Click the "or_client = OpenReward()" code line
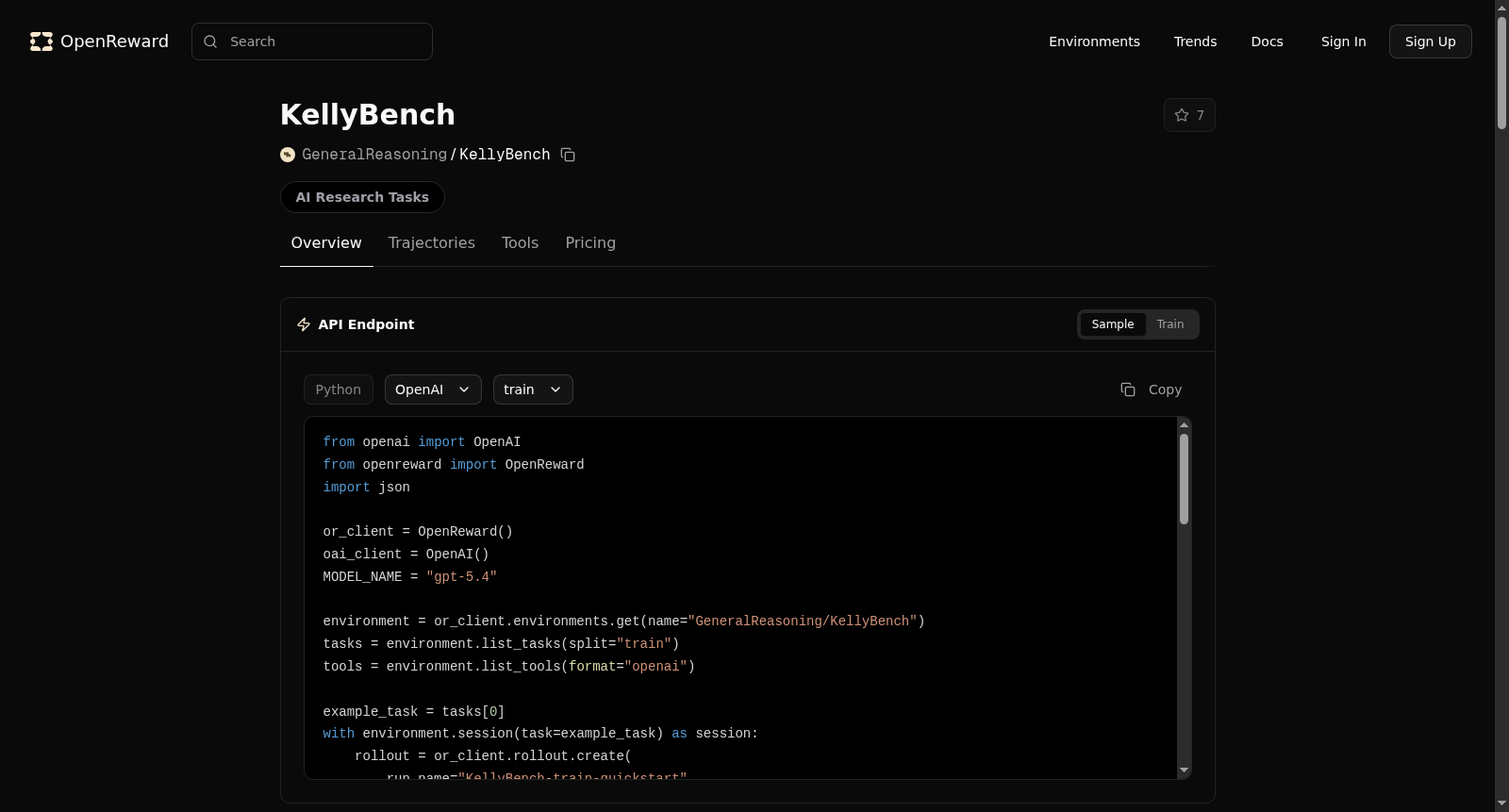 [418, 532]
